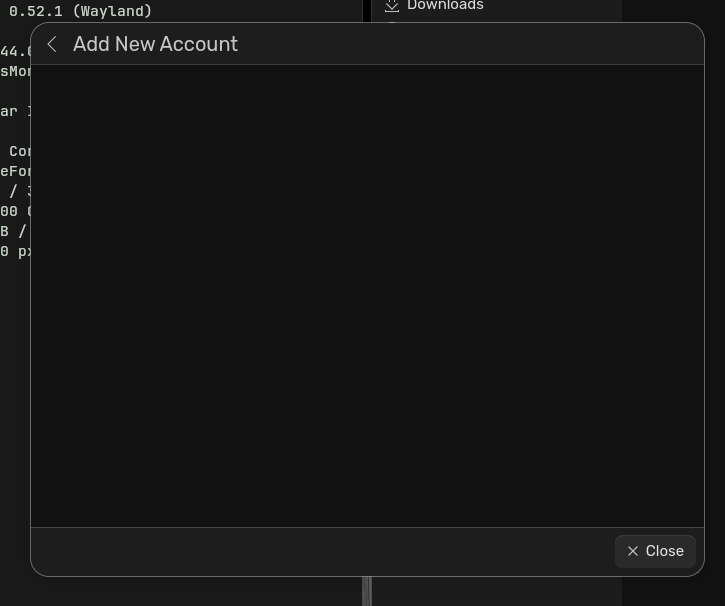Screen dimensions: 725x606
Task: Click the Downloads arrow icon
Action: (x=392, y=6)
